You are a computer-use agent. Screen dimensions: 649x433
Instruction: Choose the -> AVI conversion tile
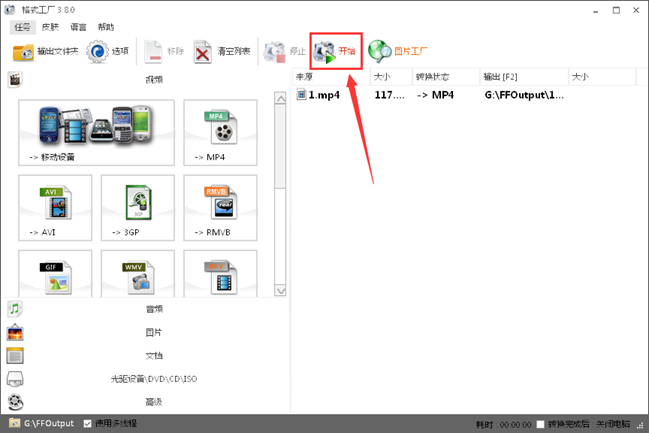point(55,208)
